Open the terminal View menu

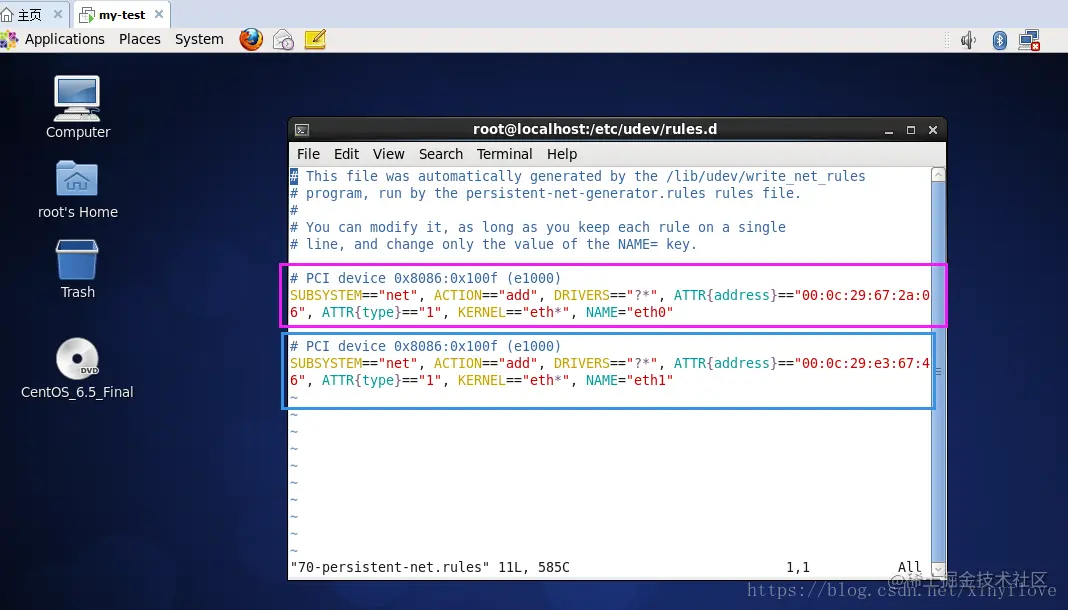coord(388,155)
